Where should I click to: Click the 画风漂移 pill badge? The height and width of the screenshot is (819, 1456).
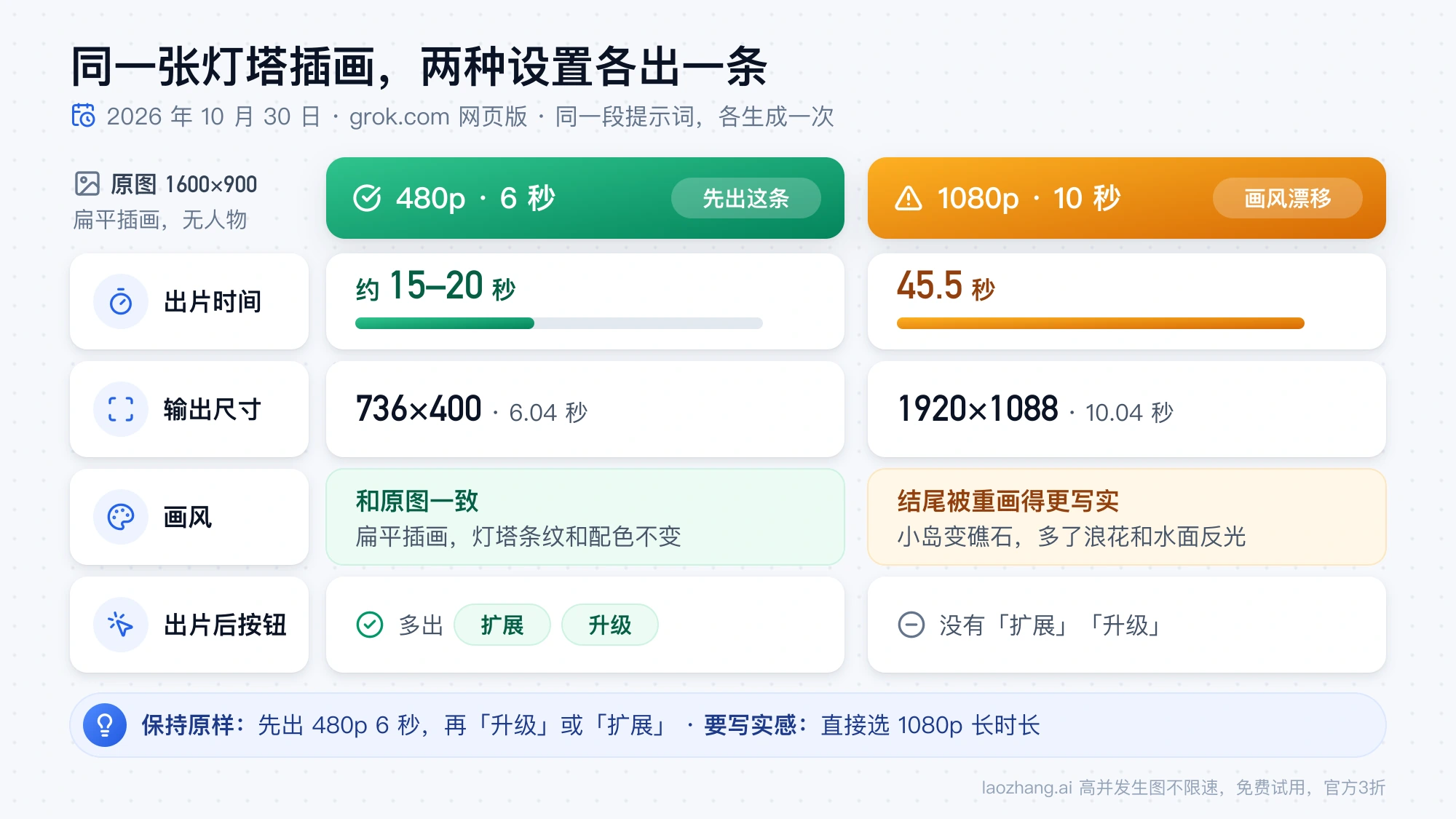pyautogui.click(x=1288, y=198)
